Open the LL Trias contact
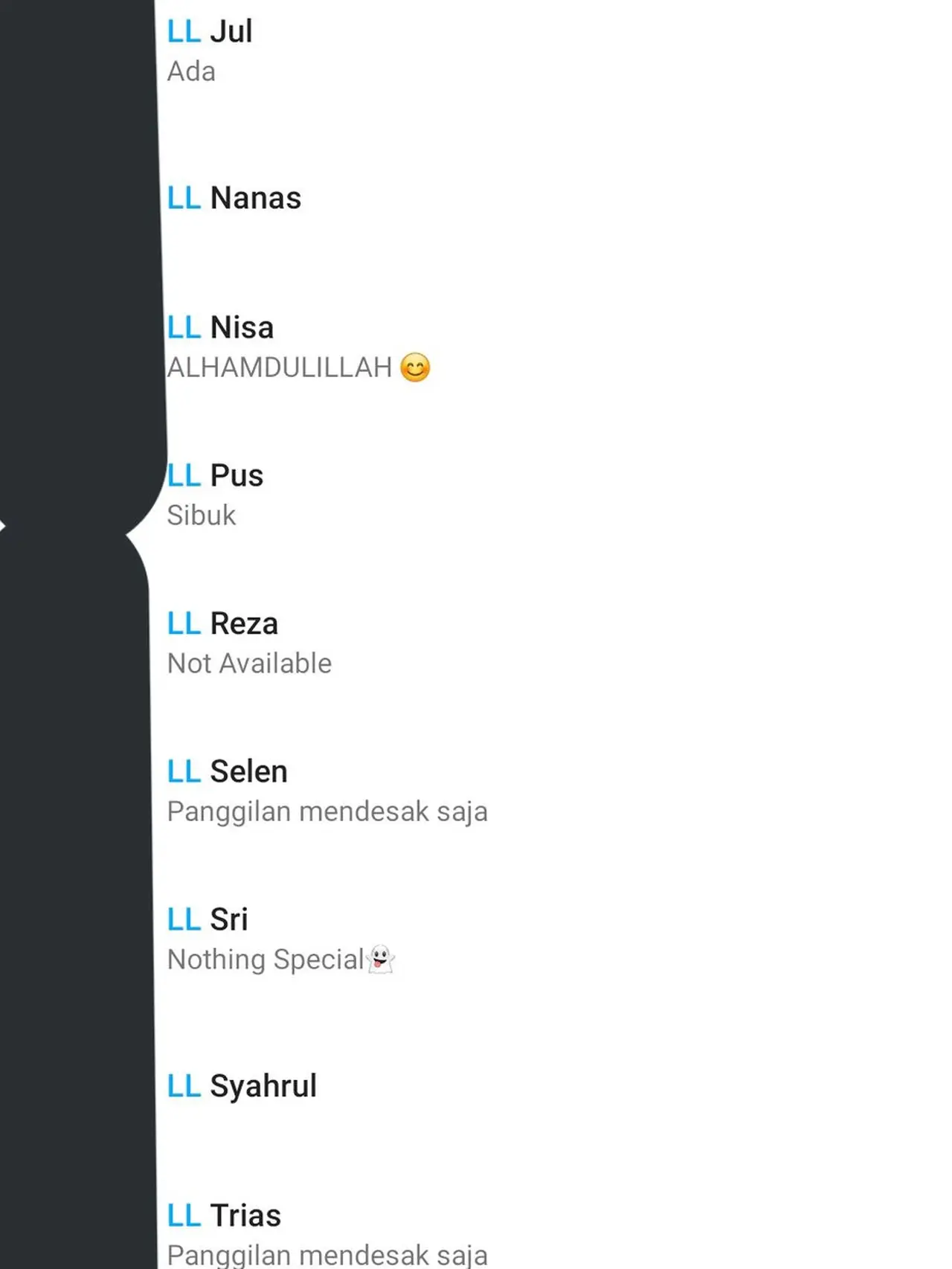Viewport: 952px width, 1269px height. [225, 1216]
